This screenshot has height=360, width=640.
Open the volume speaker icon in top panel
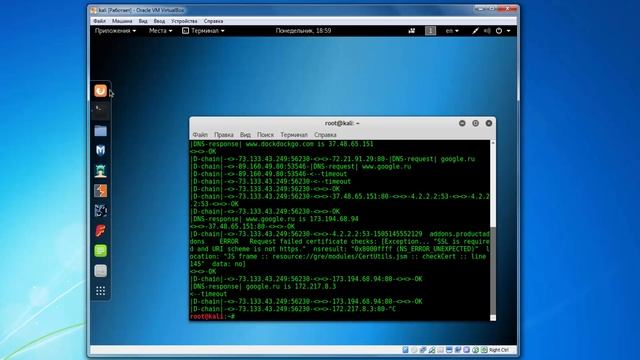point(487,31)
